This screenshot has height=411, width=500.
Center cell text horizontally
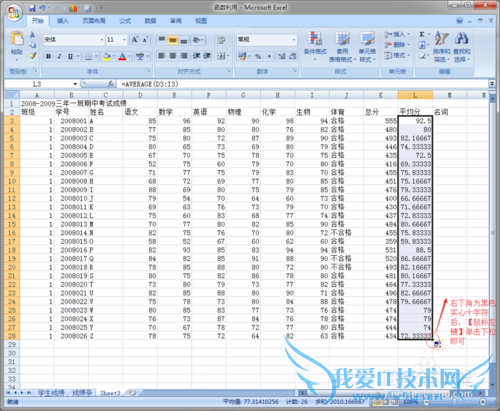click(x=173, y=56)
